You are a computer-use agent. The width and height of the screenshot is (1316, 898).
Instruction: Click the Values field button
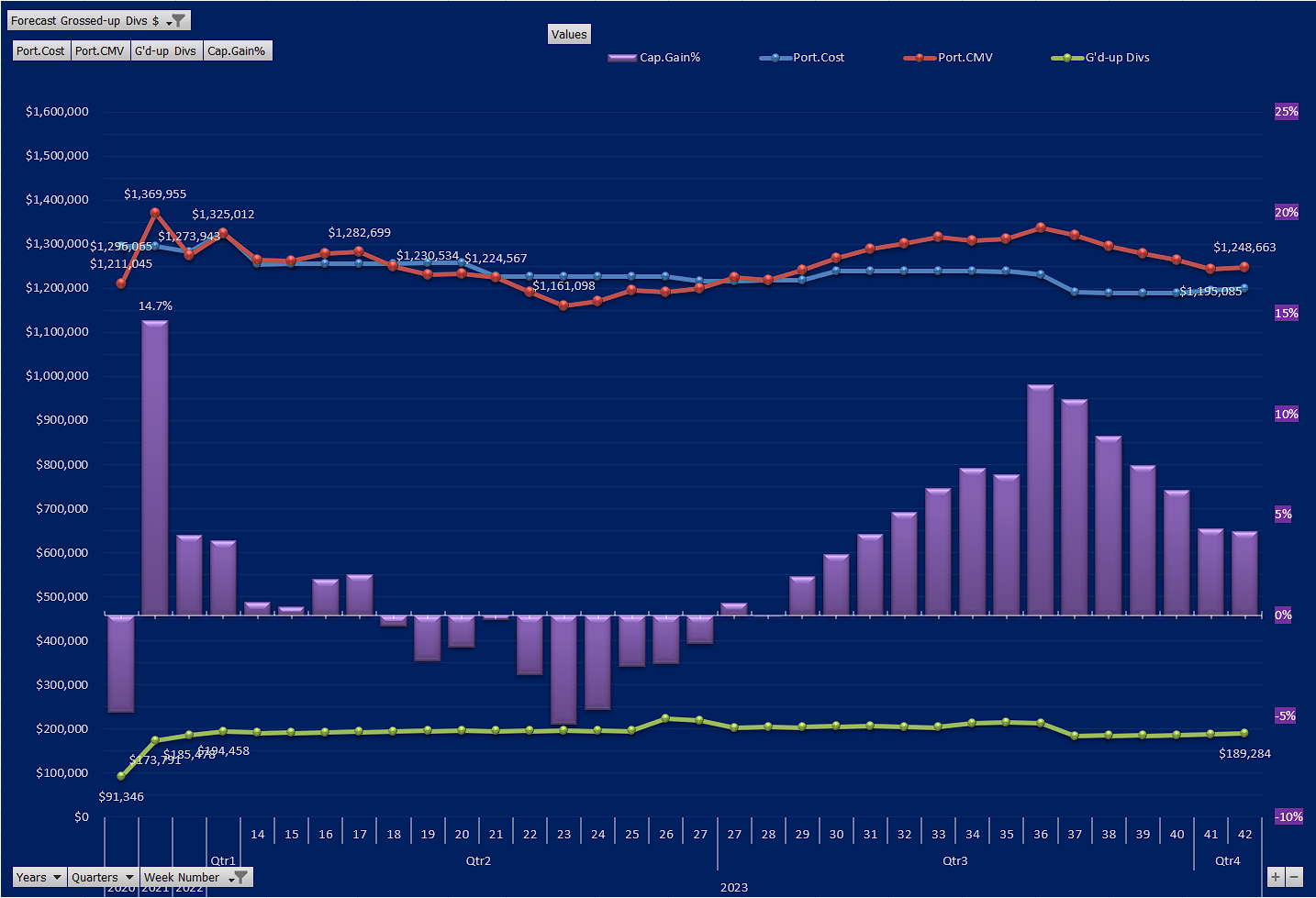569,35
